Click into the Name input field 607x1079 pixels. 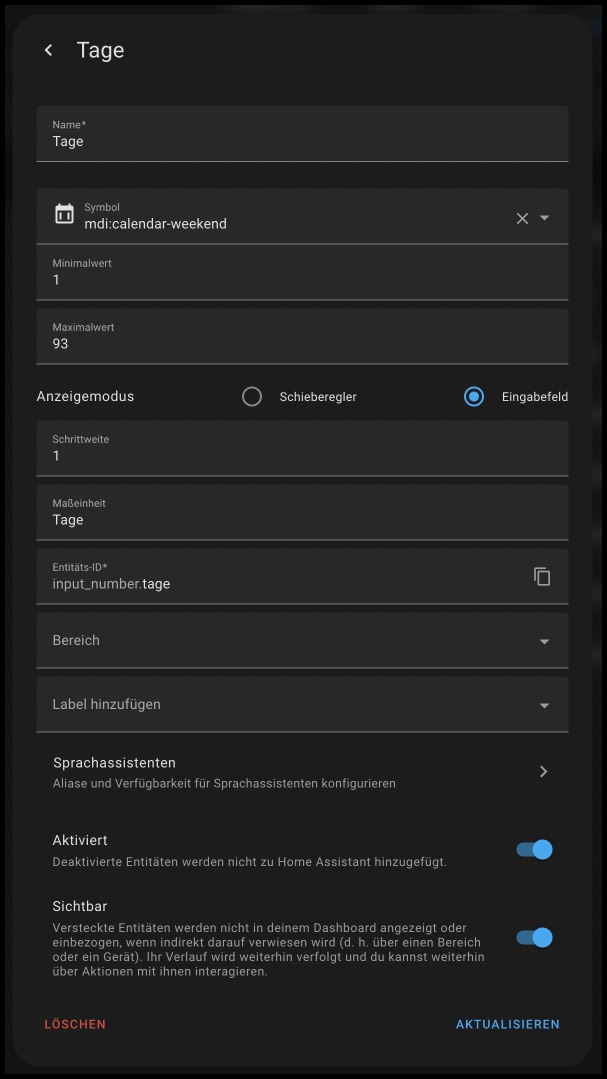point(302,141)
